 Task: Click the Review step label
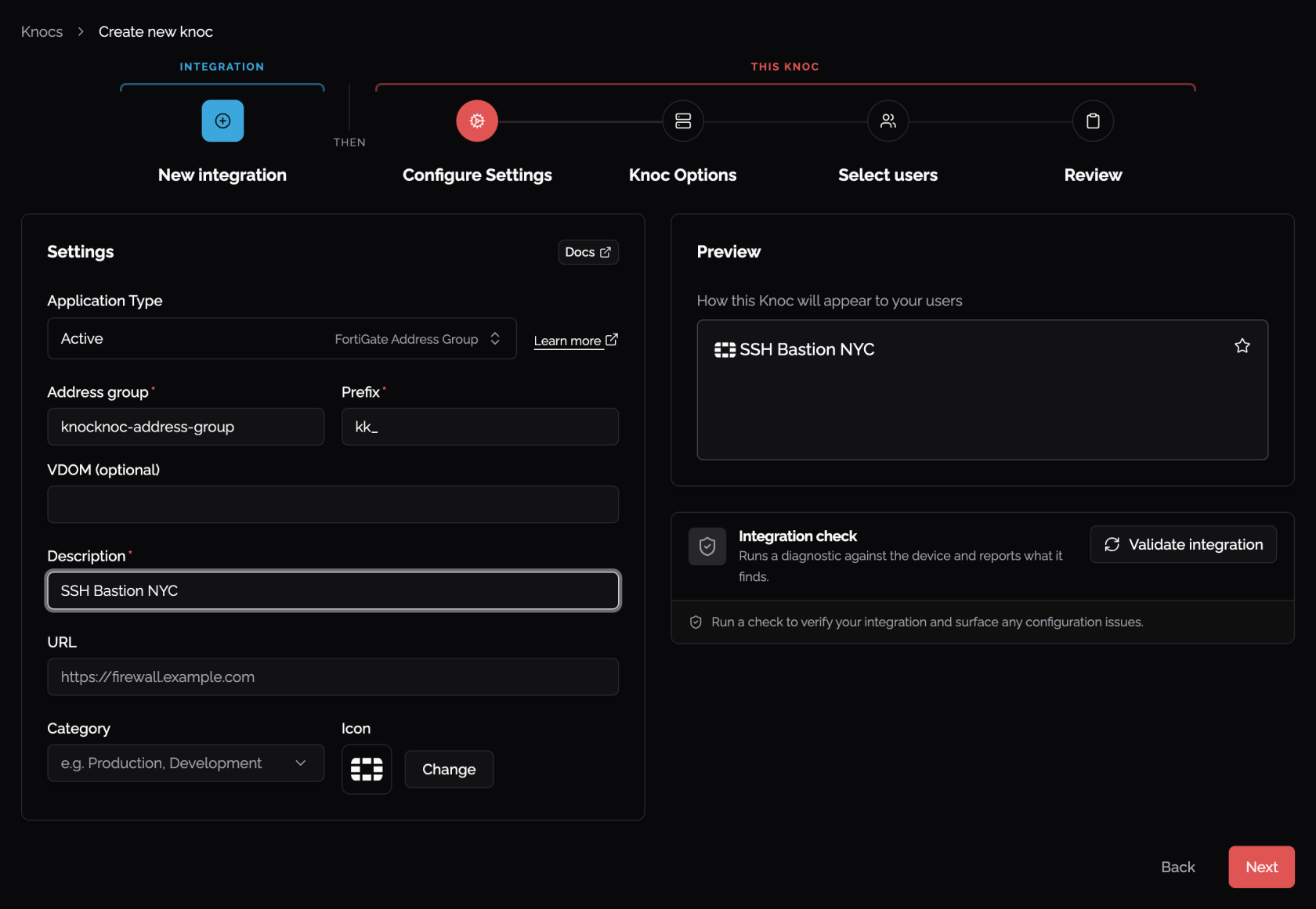(x=1093, y=175)
